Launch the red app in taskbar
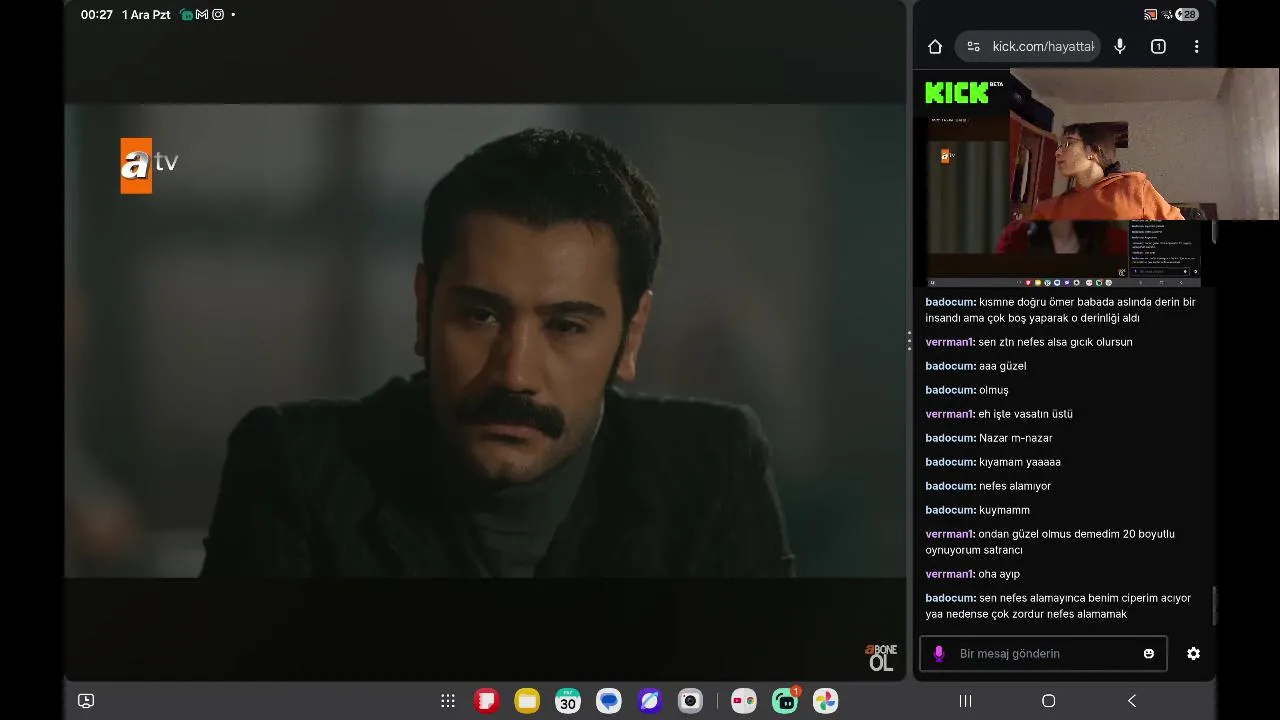This screenshot has height=720, width=1280. pyautogui.click(x=486, y=701)
